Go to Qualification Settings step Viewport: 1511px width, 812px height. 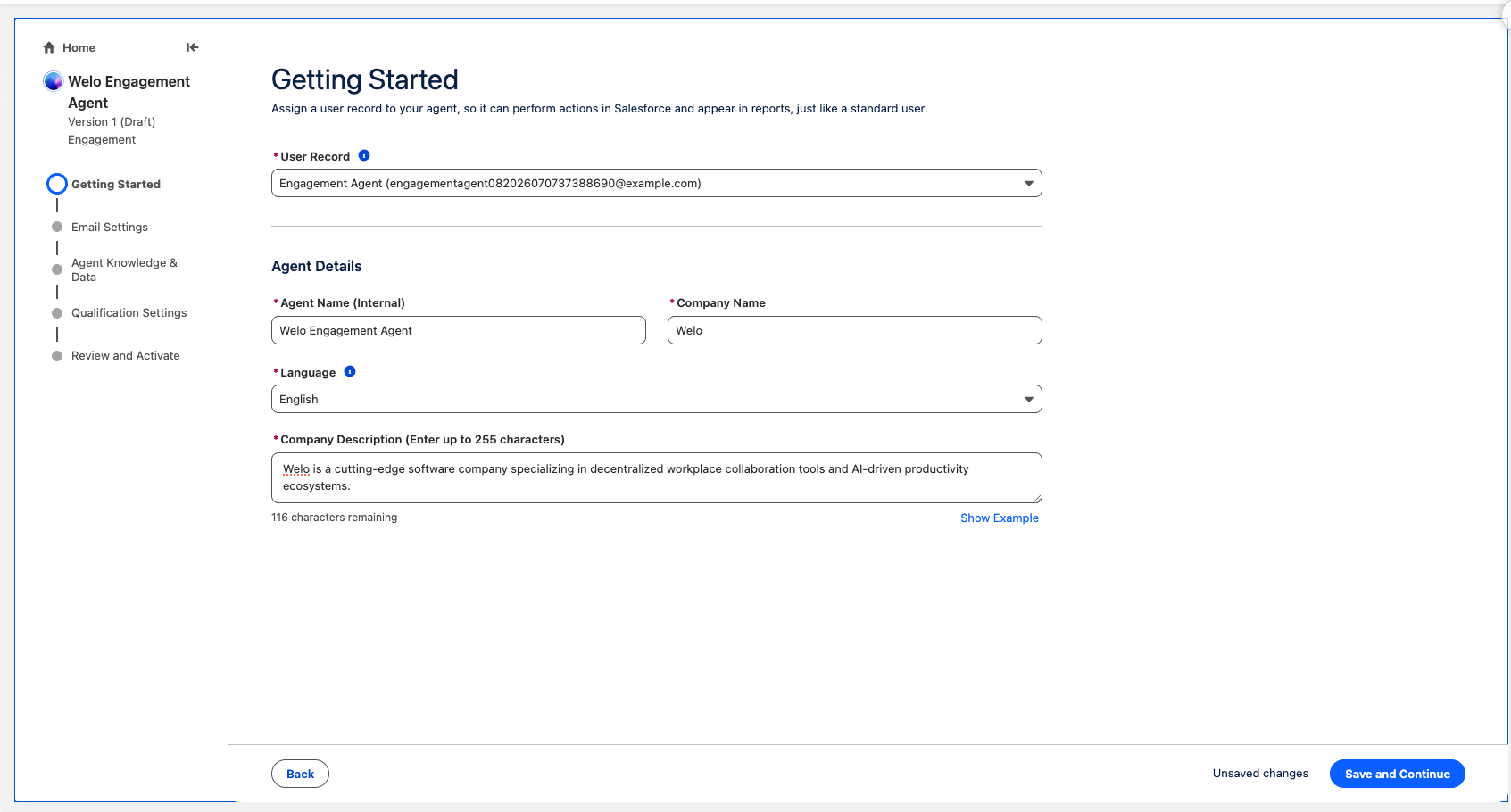pos(129,312)
